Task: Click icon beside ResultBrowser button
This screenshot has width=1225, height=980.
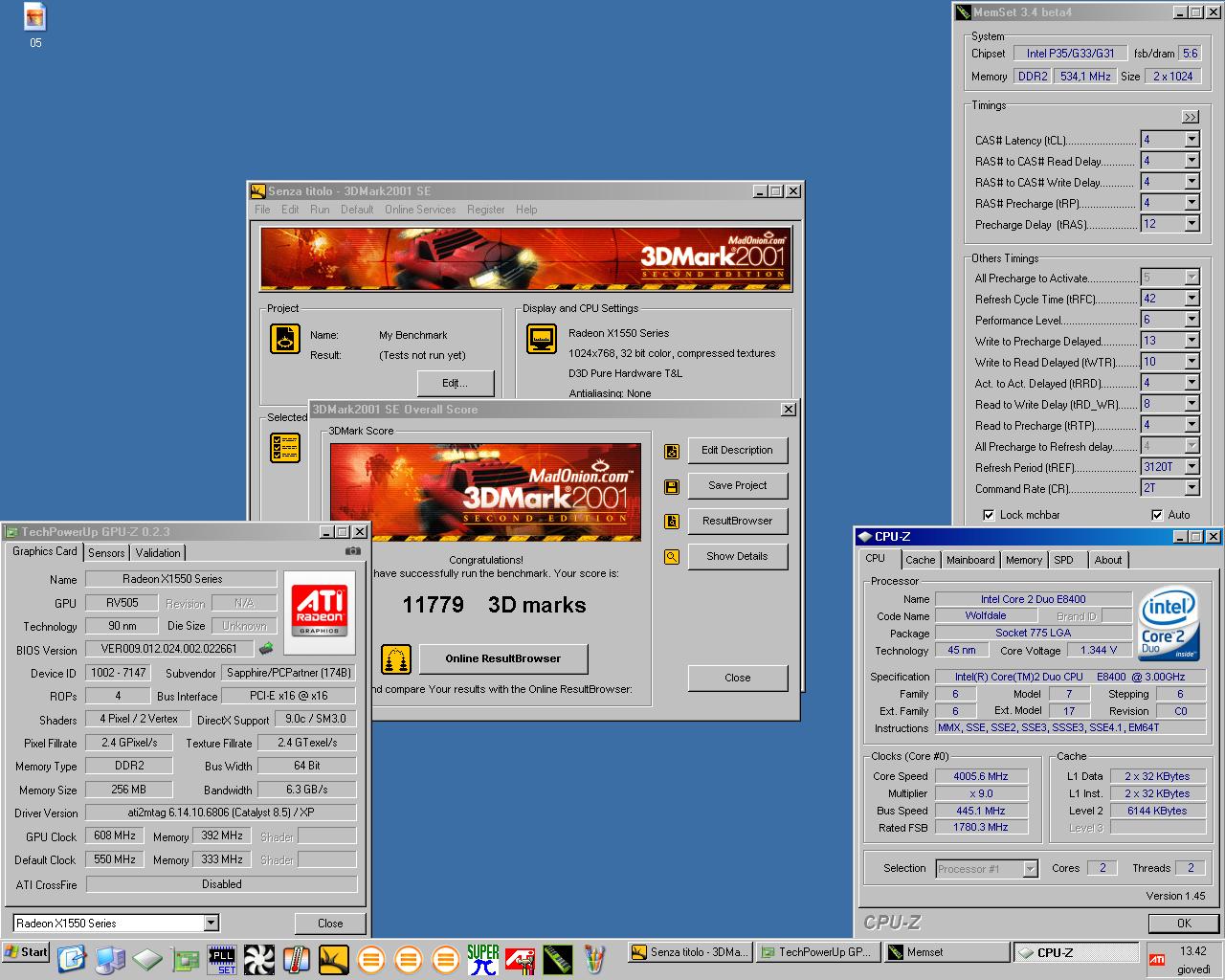Action: click(x=672, y=522)
